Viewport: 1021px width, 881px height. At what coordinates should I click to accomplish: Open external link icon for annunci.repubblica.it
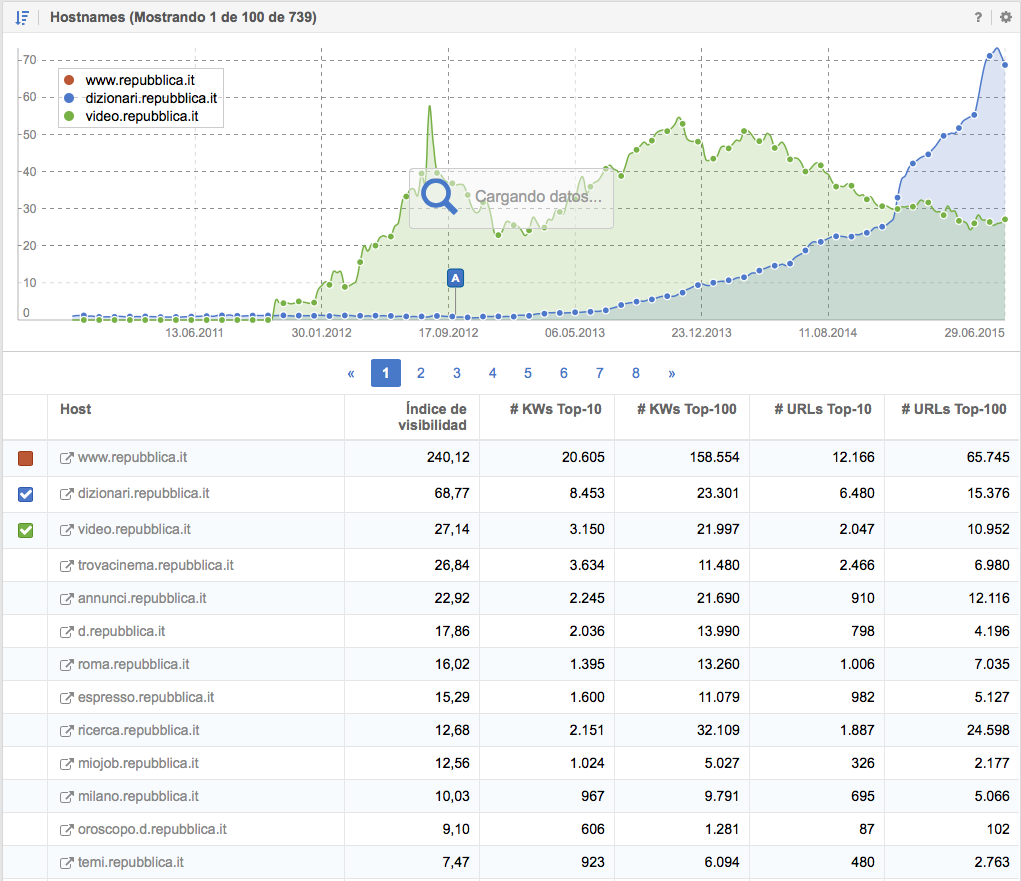pyautogui.click(x=67, y=599)
